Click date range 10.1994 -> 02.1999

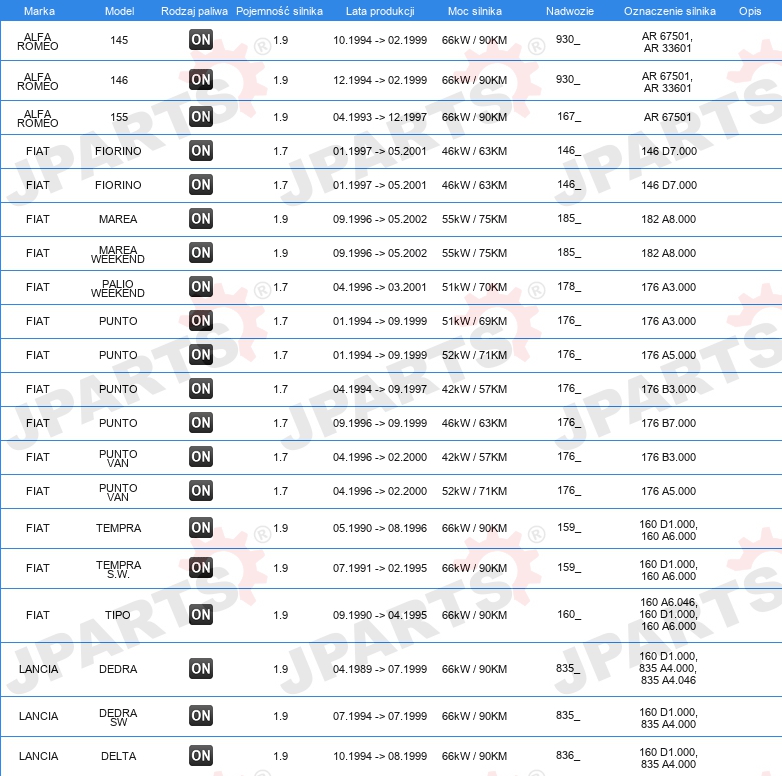pos(380,40)
